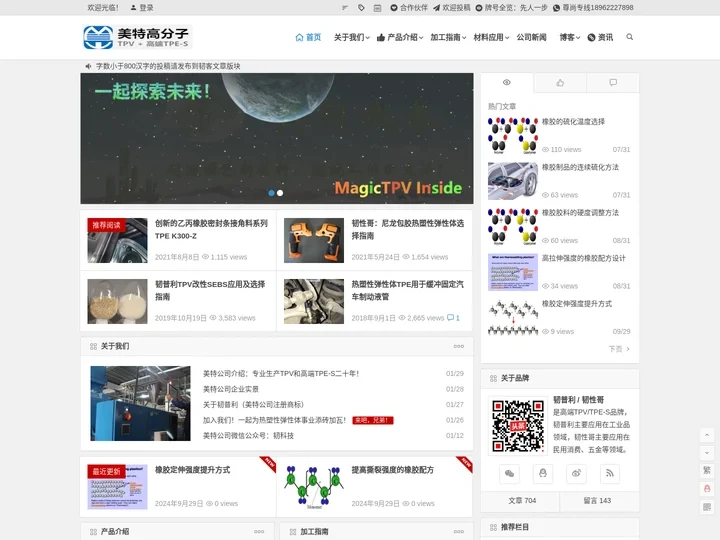Open 美特公司介绍：专业生产TPV和高端TPE-S二十年
The width and height of the screenshot is (720, 540).
281,374
